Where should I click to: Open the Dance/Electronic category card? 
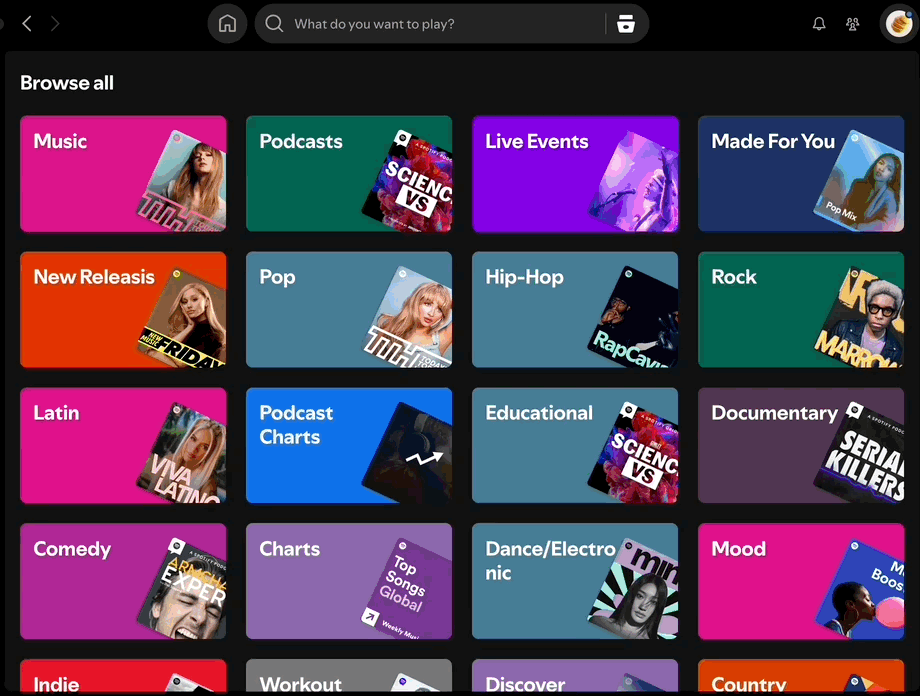point(575,582)
